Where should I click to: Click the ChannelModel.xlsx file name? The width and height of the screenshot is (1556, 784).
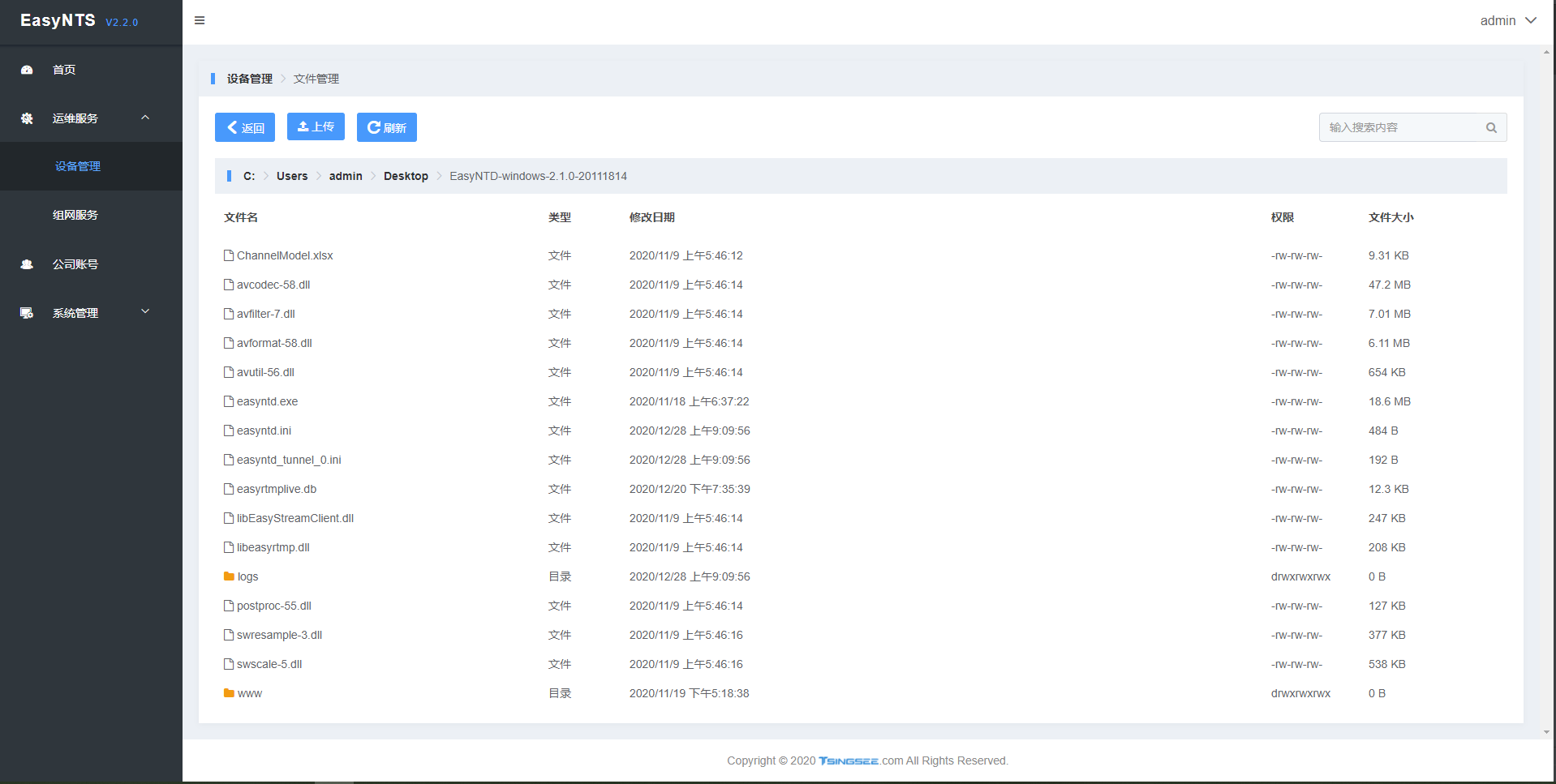point(285,255)
